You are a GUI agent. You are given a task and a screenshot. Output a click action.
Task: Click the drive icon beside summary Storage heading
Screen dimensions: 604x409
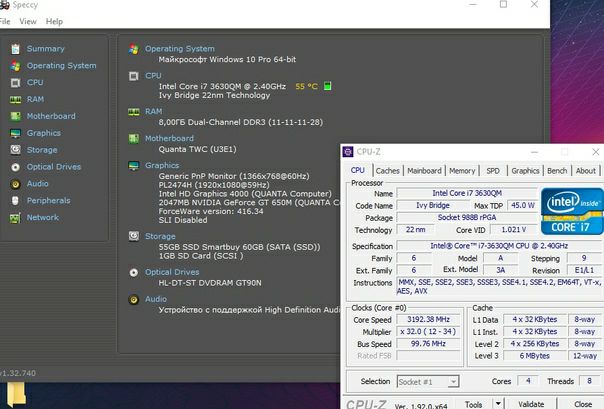134,236
